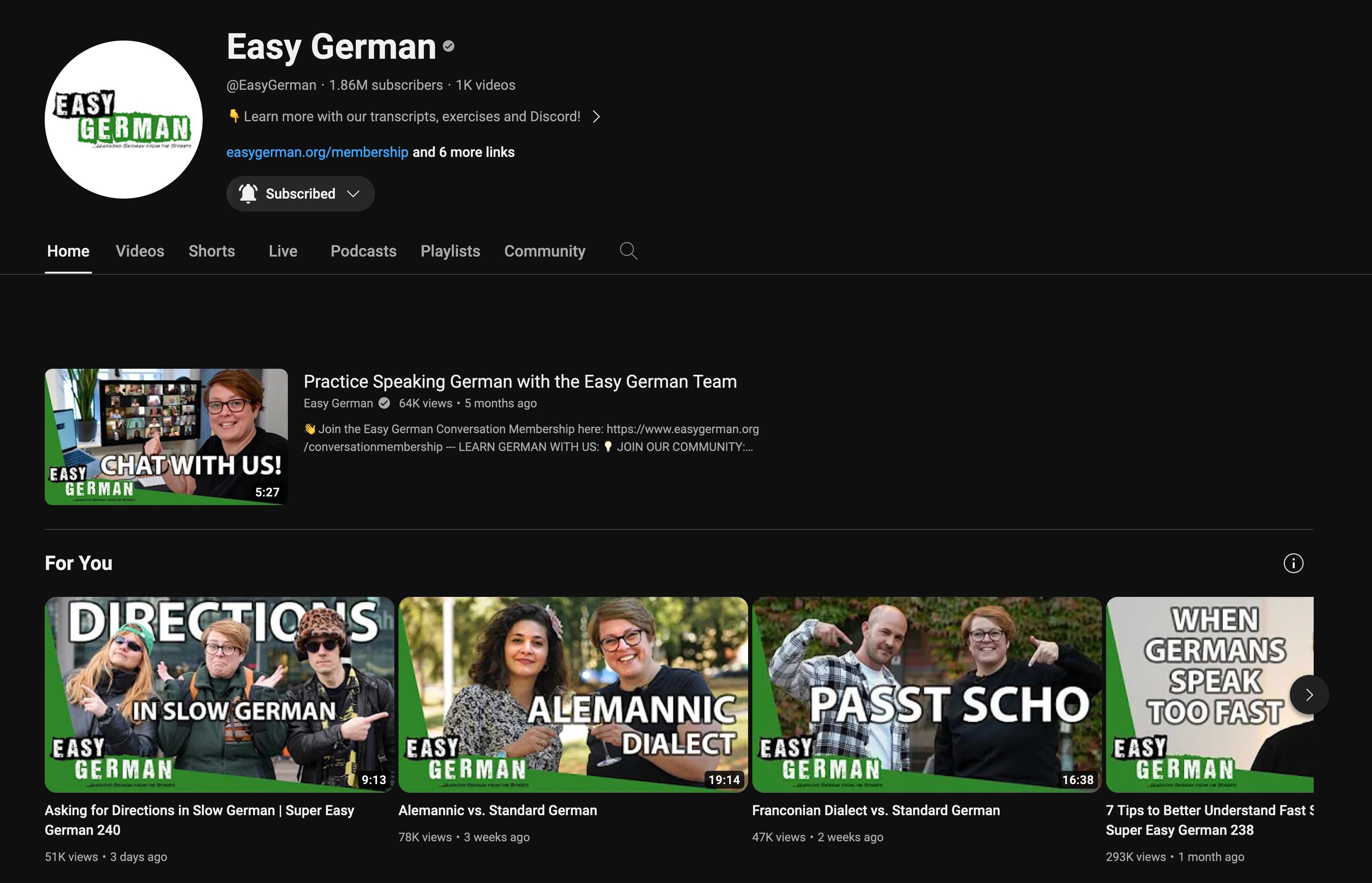Open the Videos tab

coord(140,251)
